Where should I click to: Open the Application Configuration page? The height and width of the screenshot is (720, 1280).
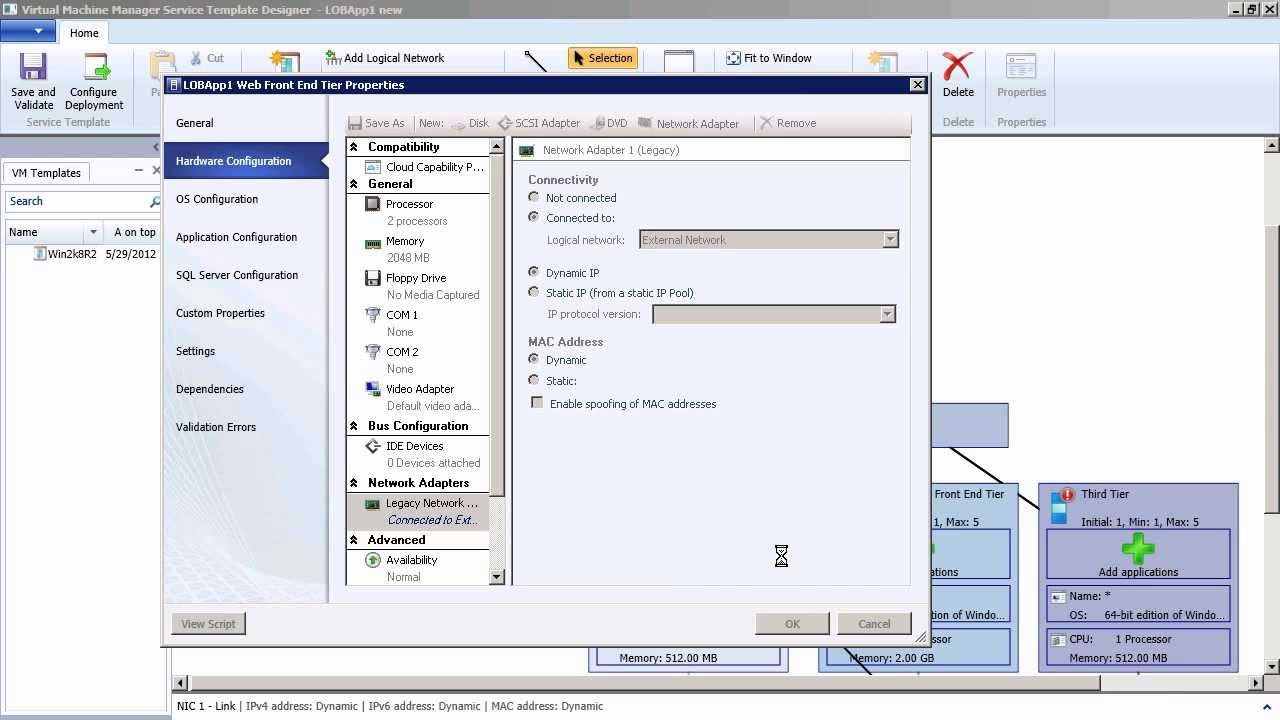(245, 237)
